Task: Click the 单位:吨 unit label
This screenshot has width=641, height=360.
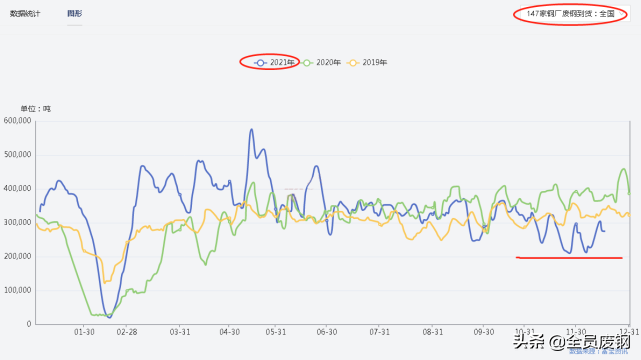Action: pos(36,109)
